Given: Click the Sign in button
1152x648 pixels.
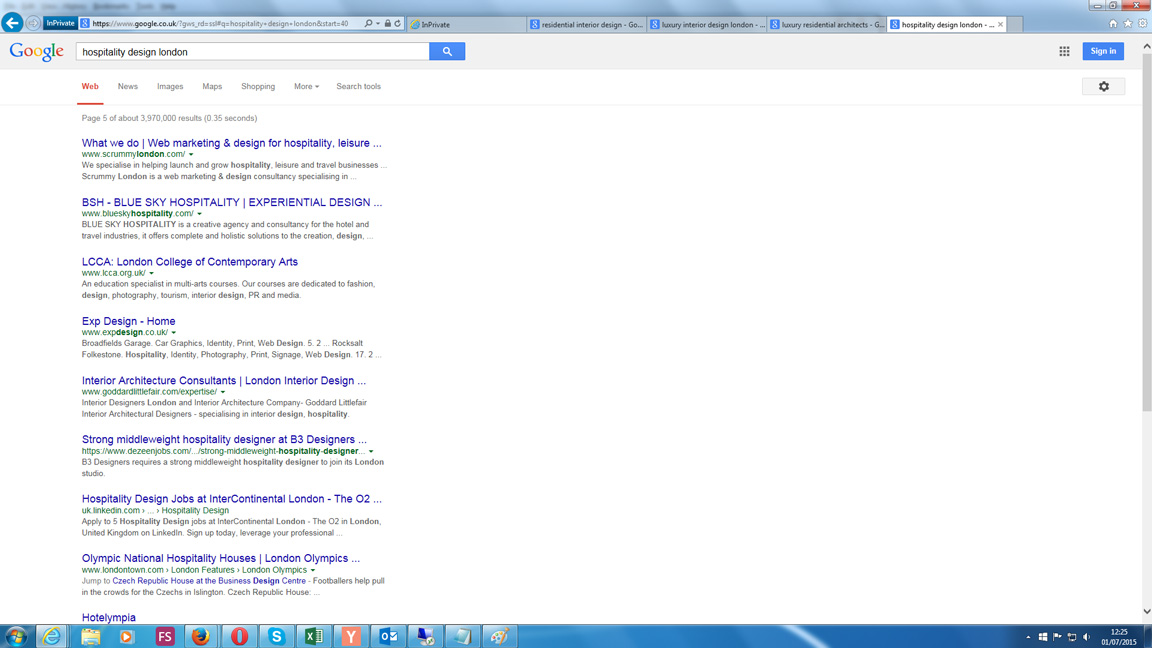Looking at the screenshot, I should [1103, 51].
